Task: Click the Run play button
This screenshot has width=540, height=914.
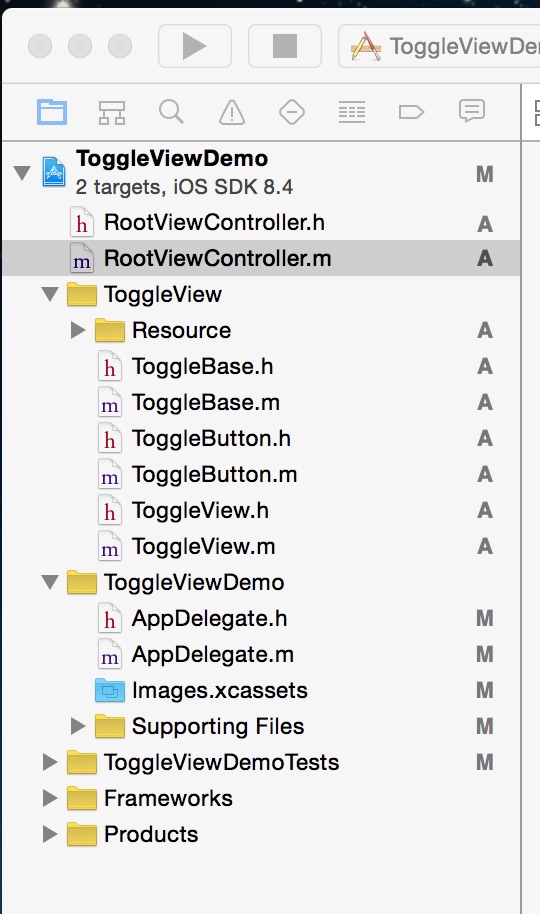Action: point(195,46)
